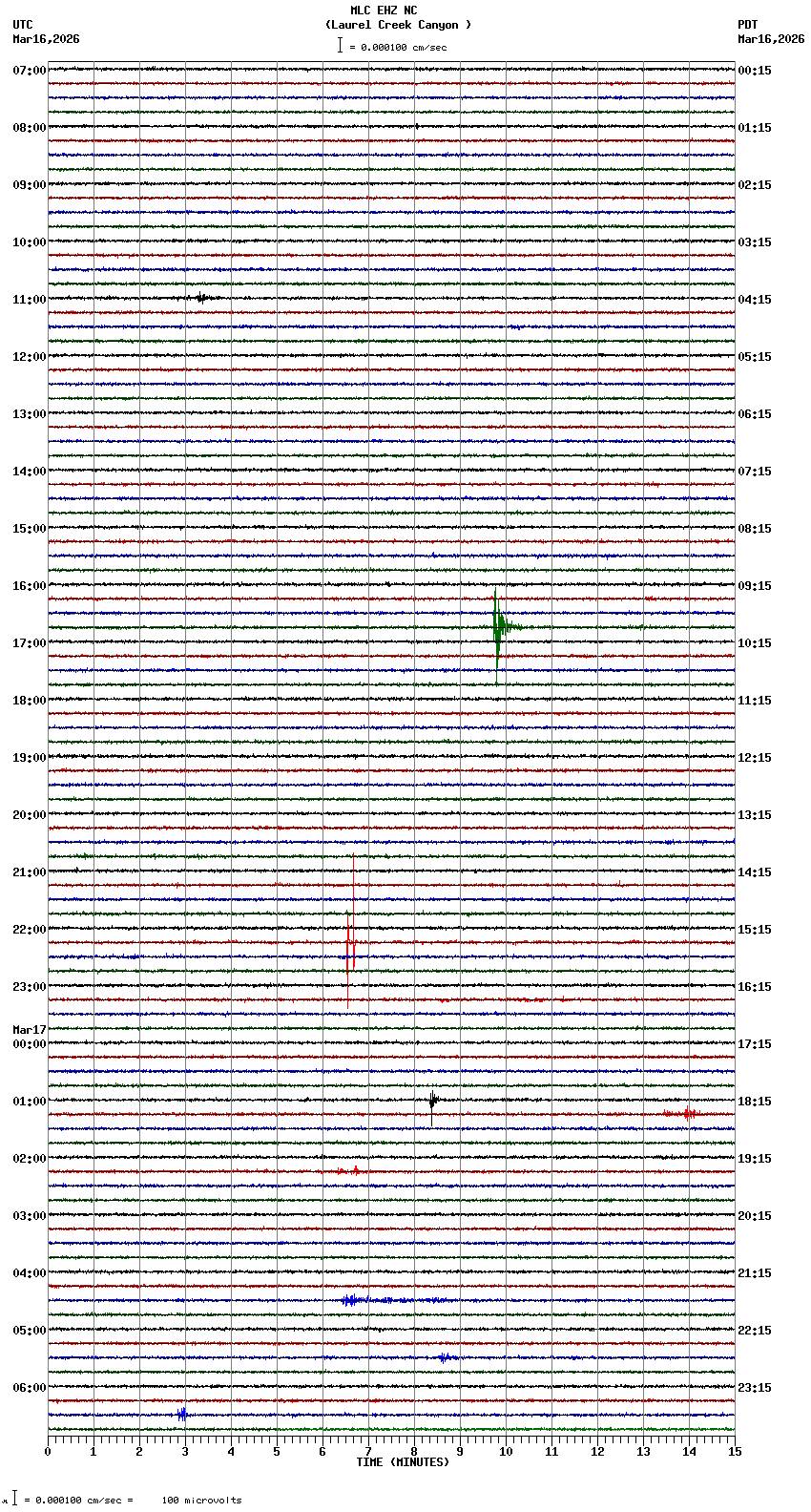
Task: Click the '22:00' UTC time label
Action: (30, 930)
